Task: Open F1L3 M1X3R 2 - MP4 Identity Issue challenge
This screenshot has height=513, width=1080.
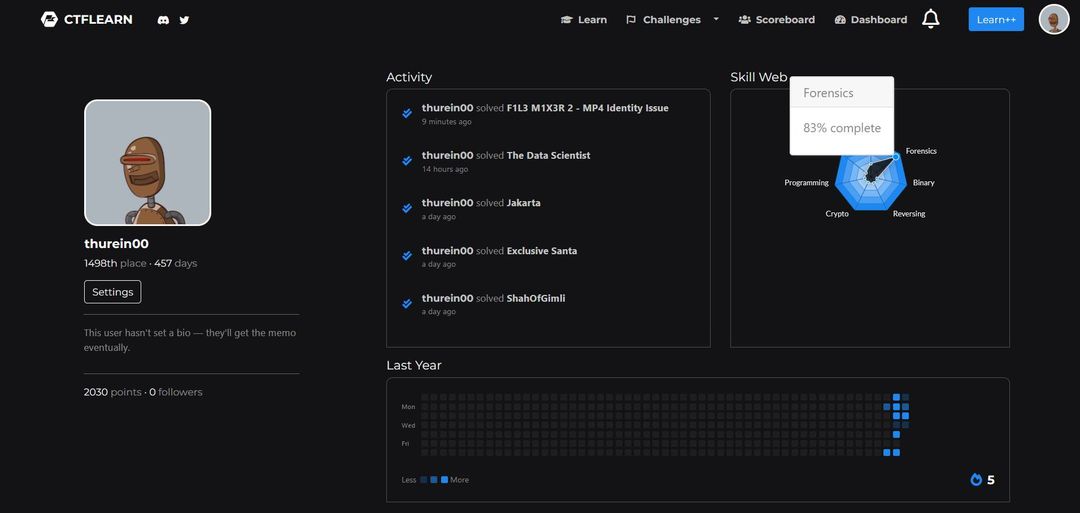Action: [x=588, y=108]
